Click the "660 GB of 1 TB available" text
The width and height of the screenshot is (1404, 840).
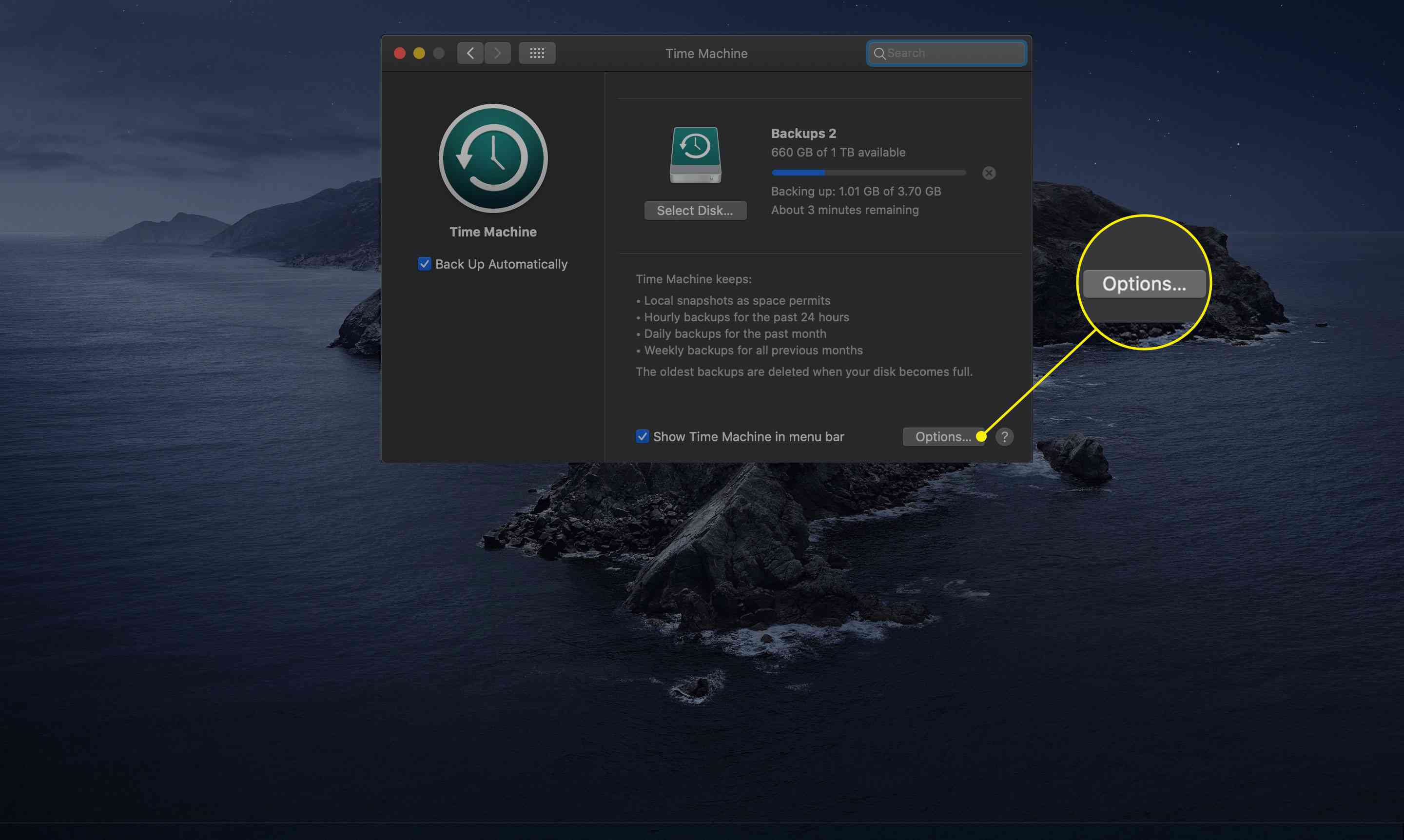pyautogui.click(x=838, y=152)
